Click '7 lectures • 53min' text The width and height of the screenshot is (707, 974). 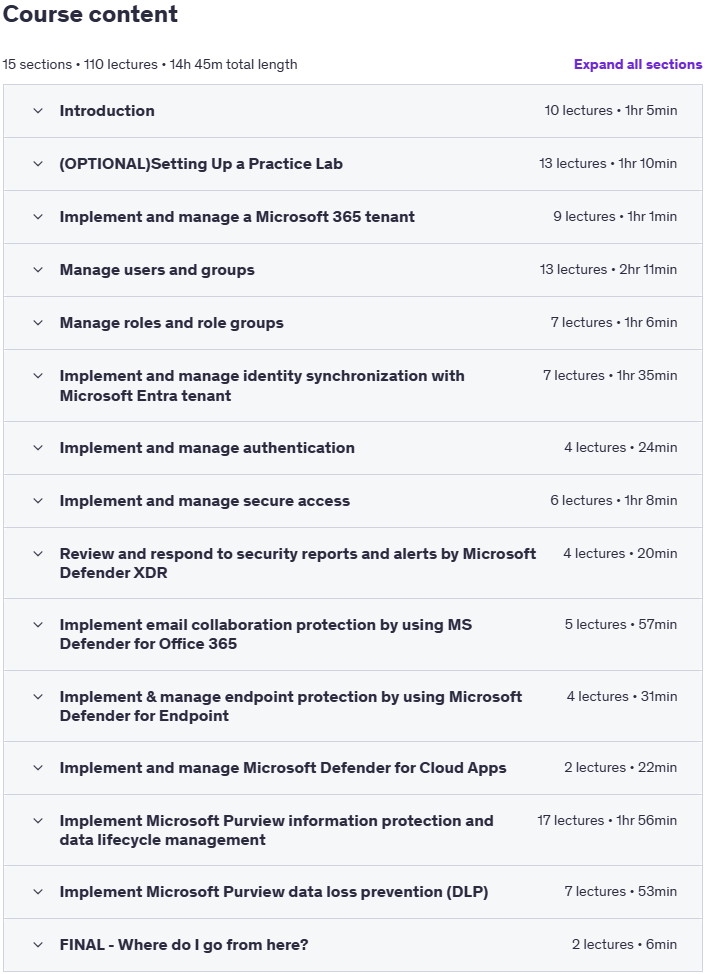pyautogui.click(x=621, y=891)
